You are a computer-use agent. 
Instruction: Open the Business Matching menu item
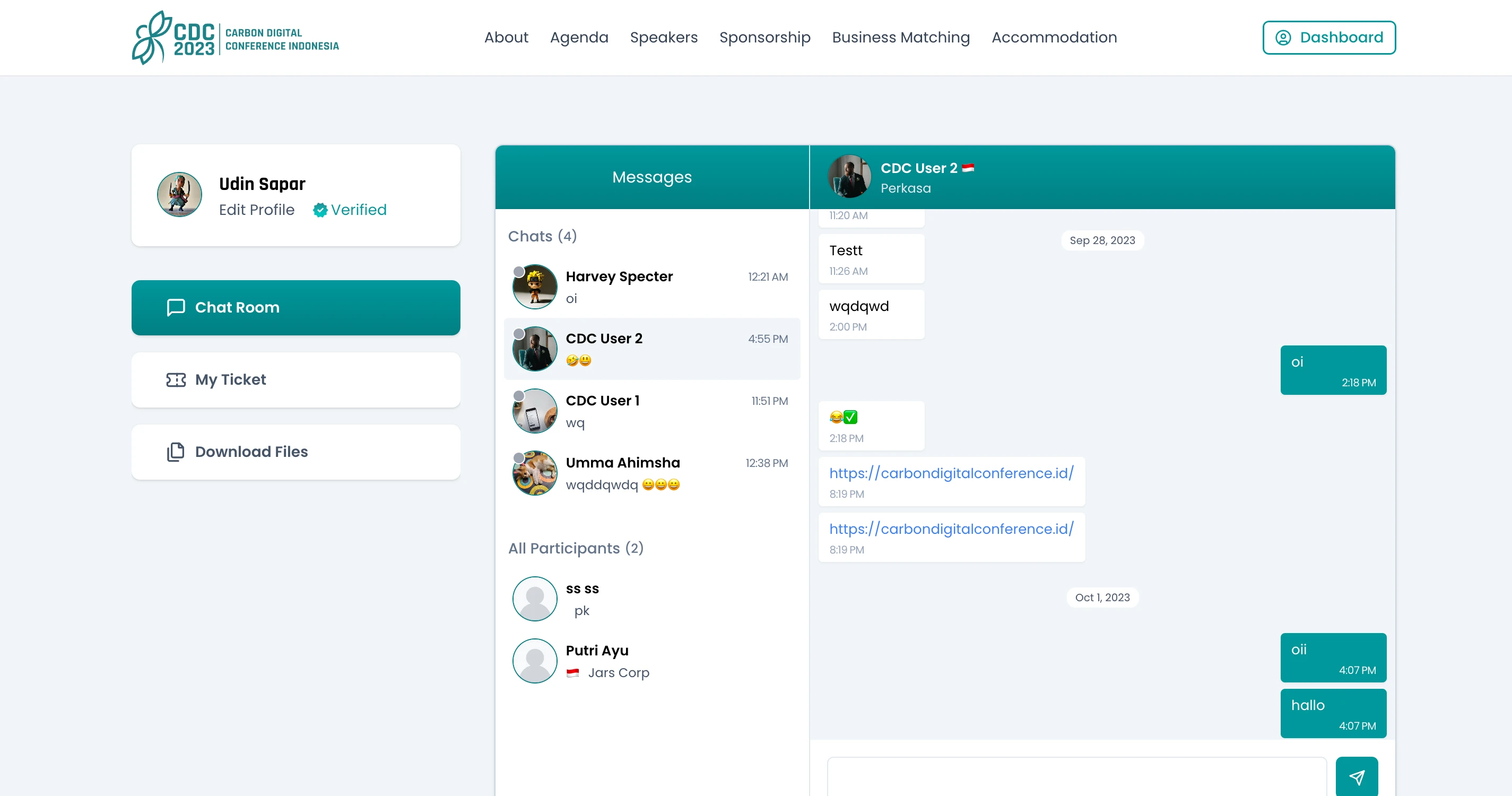click(900, 38)
